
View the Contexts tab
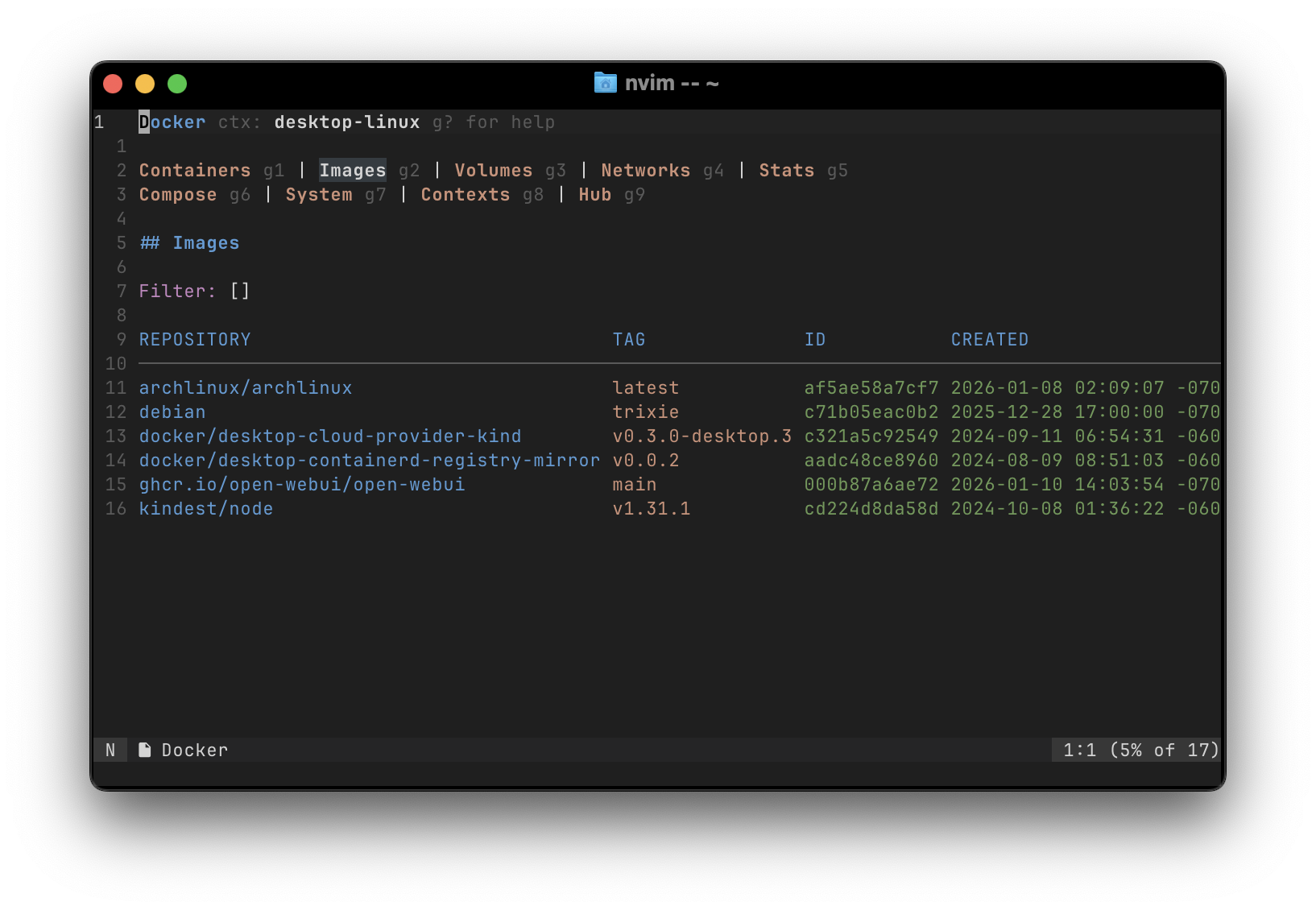[466, 195]
